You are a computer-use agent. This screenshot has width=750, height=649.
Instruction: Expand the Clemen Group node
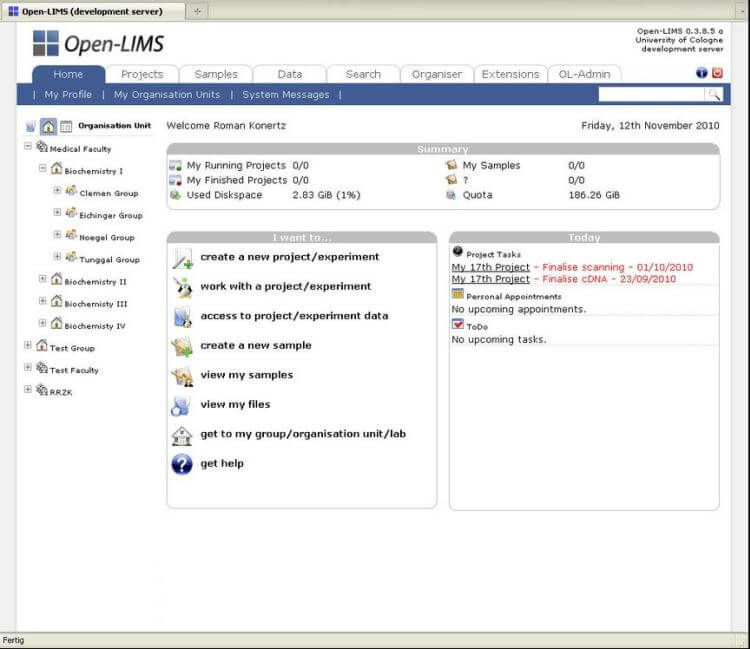point(57,190)
